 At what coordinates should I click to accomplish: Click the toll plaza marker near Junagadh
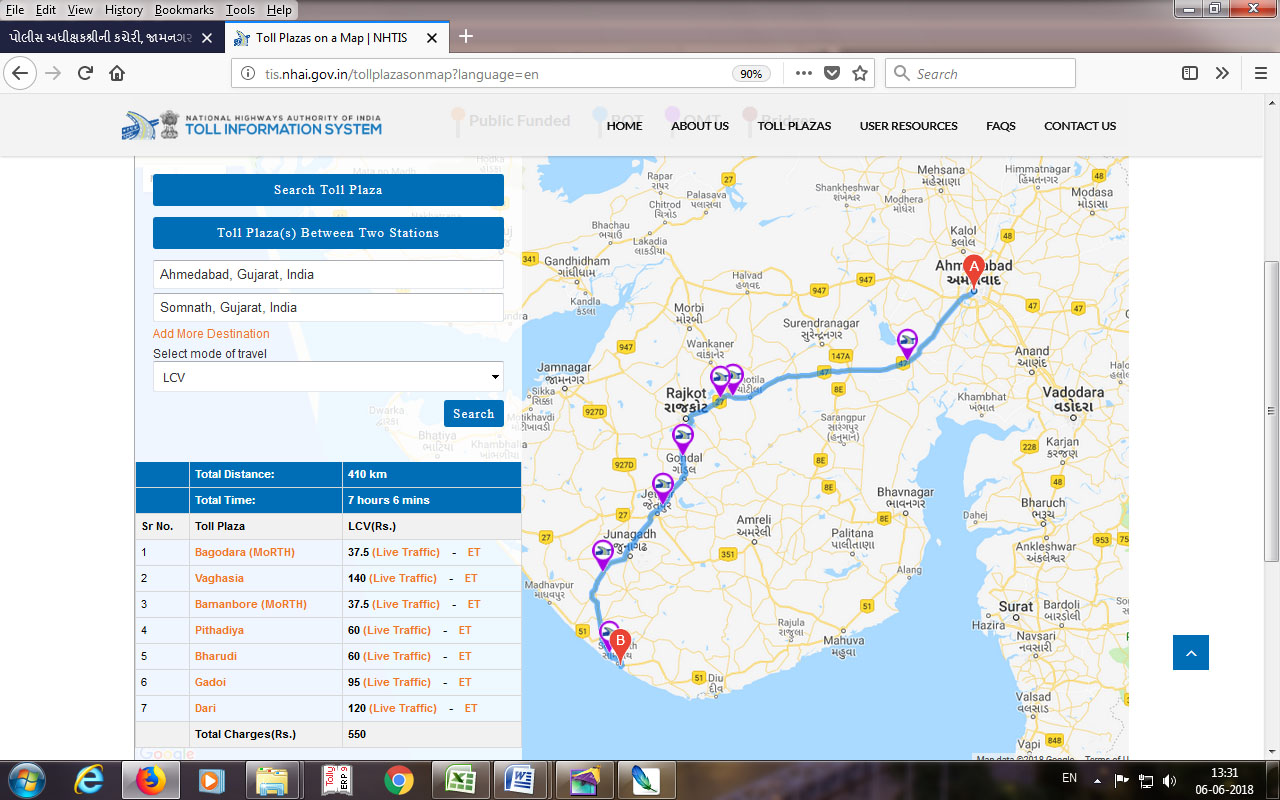603,553
